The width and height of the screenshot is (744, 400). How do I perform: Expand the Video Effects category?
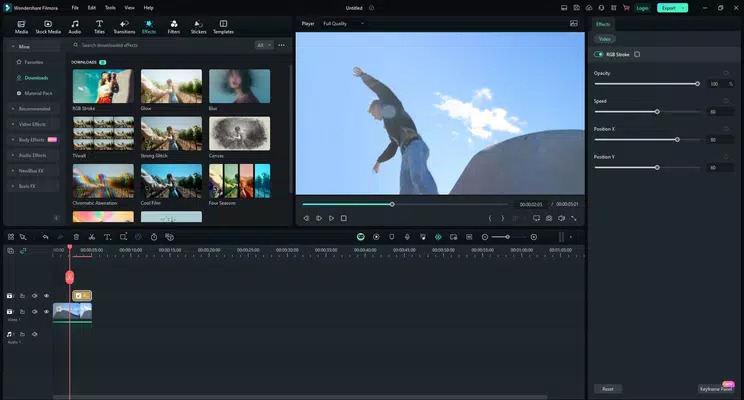(32, 124)
